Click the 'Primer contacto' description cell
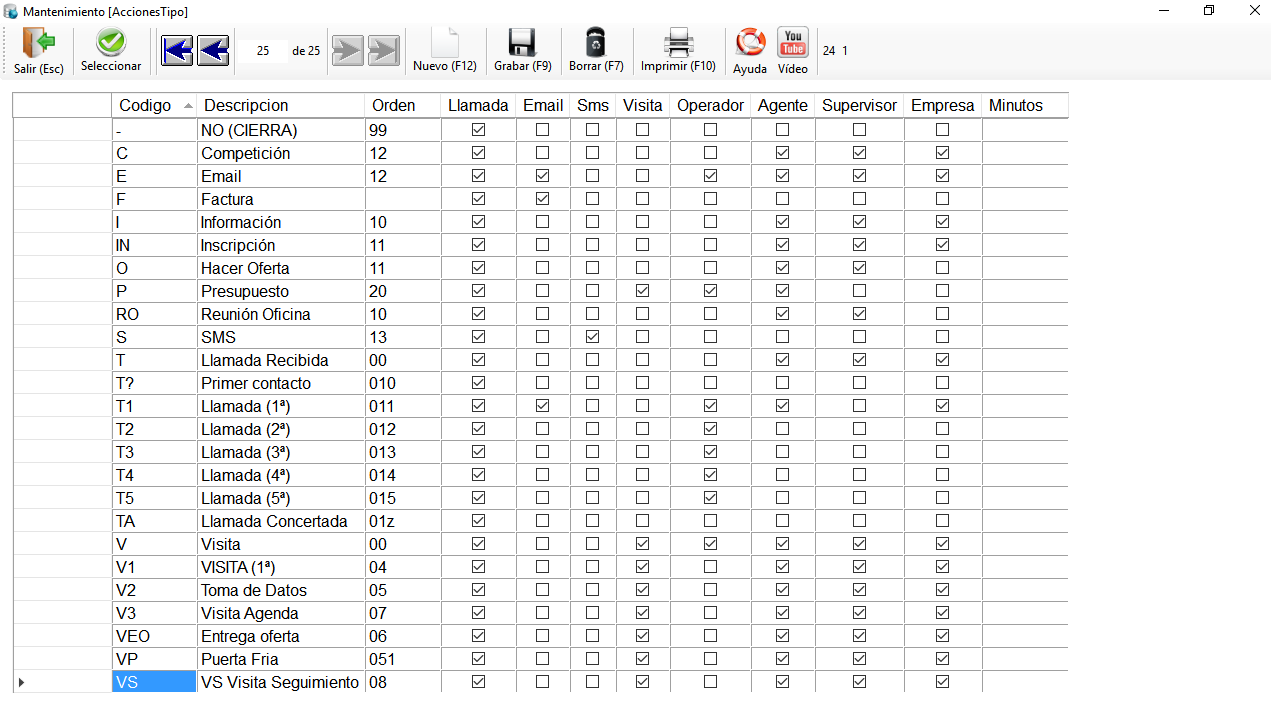 [x=281, y=383]
